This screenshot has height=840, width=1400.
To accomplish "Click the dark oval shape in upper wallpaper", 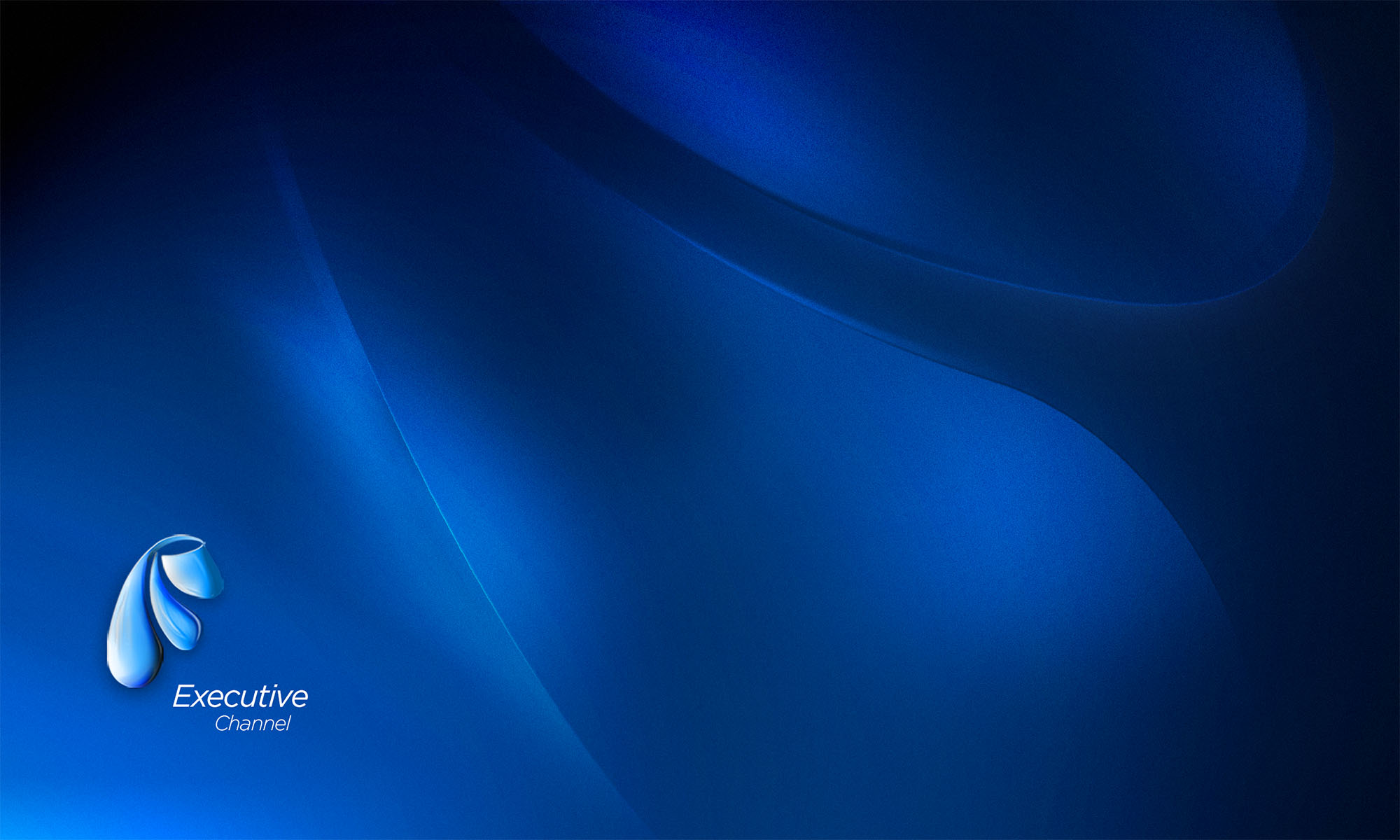I will click(x=980, y=140).
